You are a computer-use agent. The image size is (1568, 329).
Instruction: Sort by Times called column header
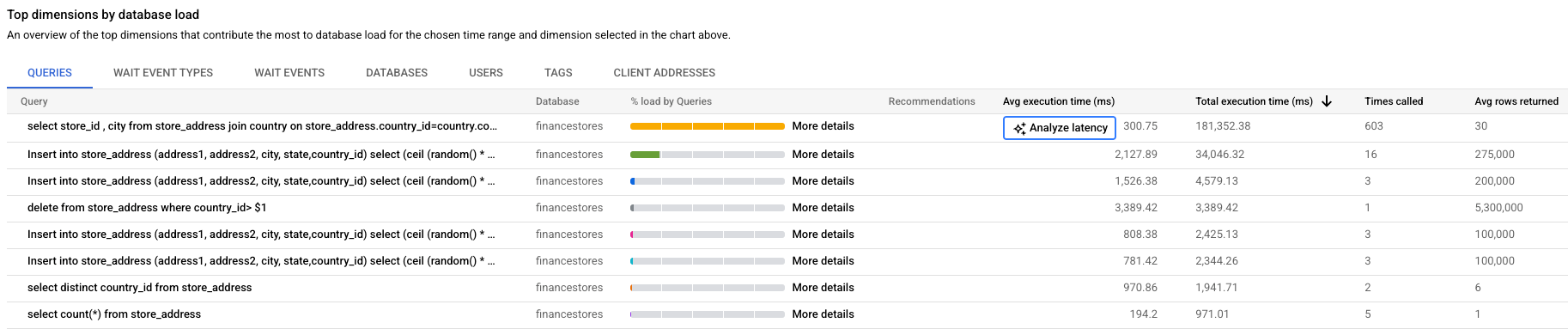1394,101
